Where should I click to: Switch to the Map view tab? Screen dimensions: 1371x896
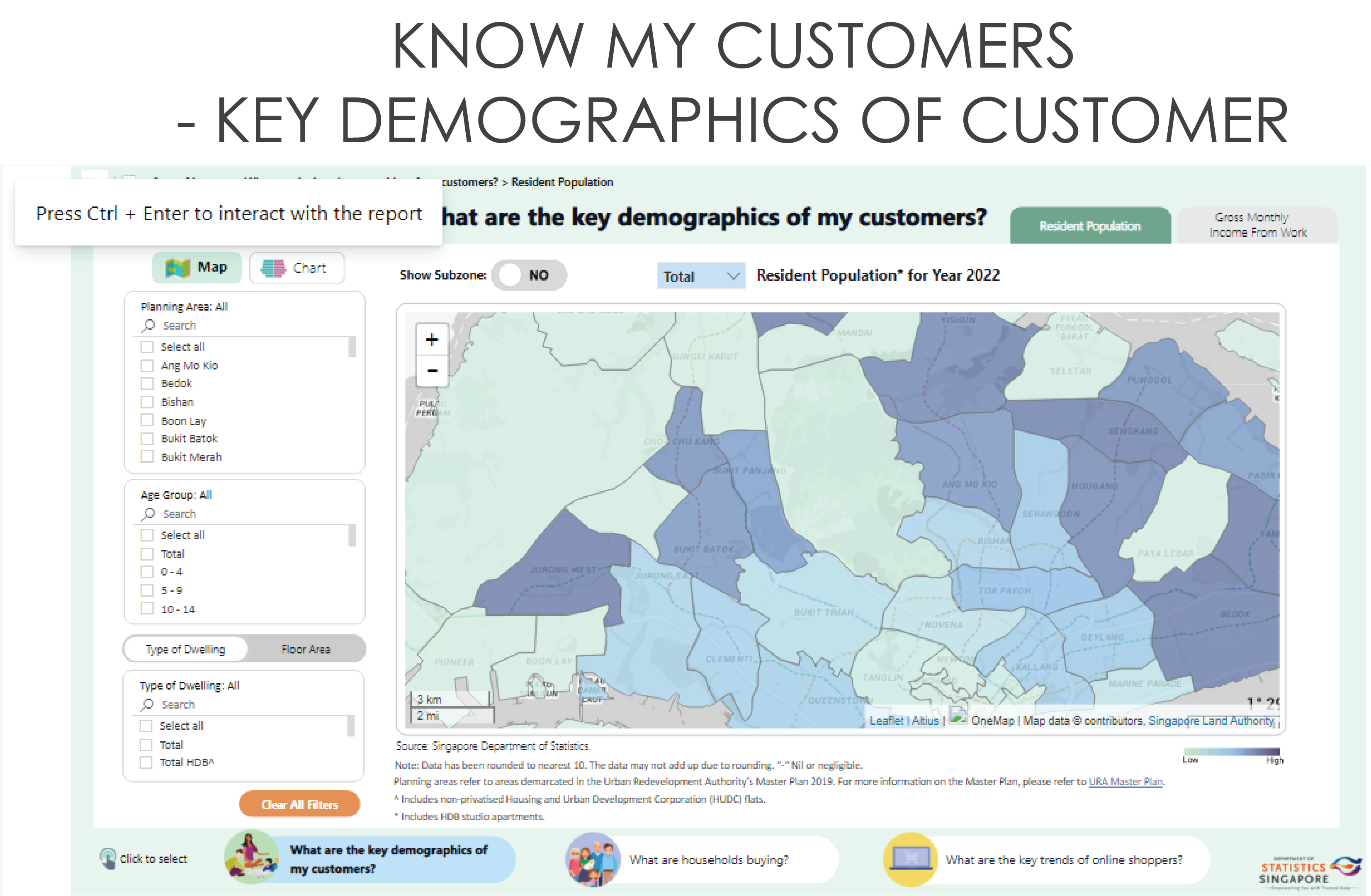point(197,267)
